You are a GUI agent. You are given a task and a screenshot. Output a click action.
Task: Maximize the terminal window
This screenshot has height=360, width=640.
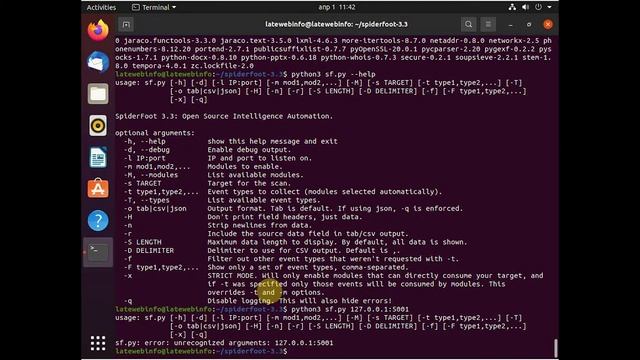pos(529,24)
